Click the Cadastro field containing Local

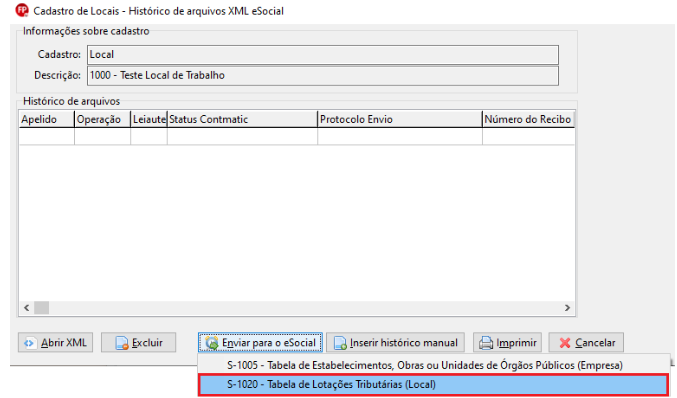pyautogui.click(x=323, y=55)
